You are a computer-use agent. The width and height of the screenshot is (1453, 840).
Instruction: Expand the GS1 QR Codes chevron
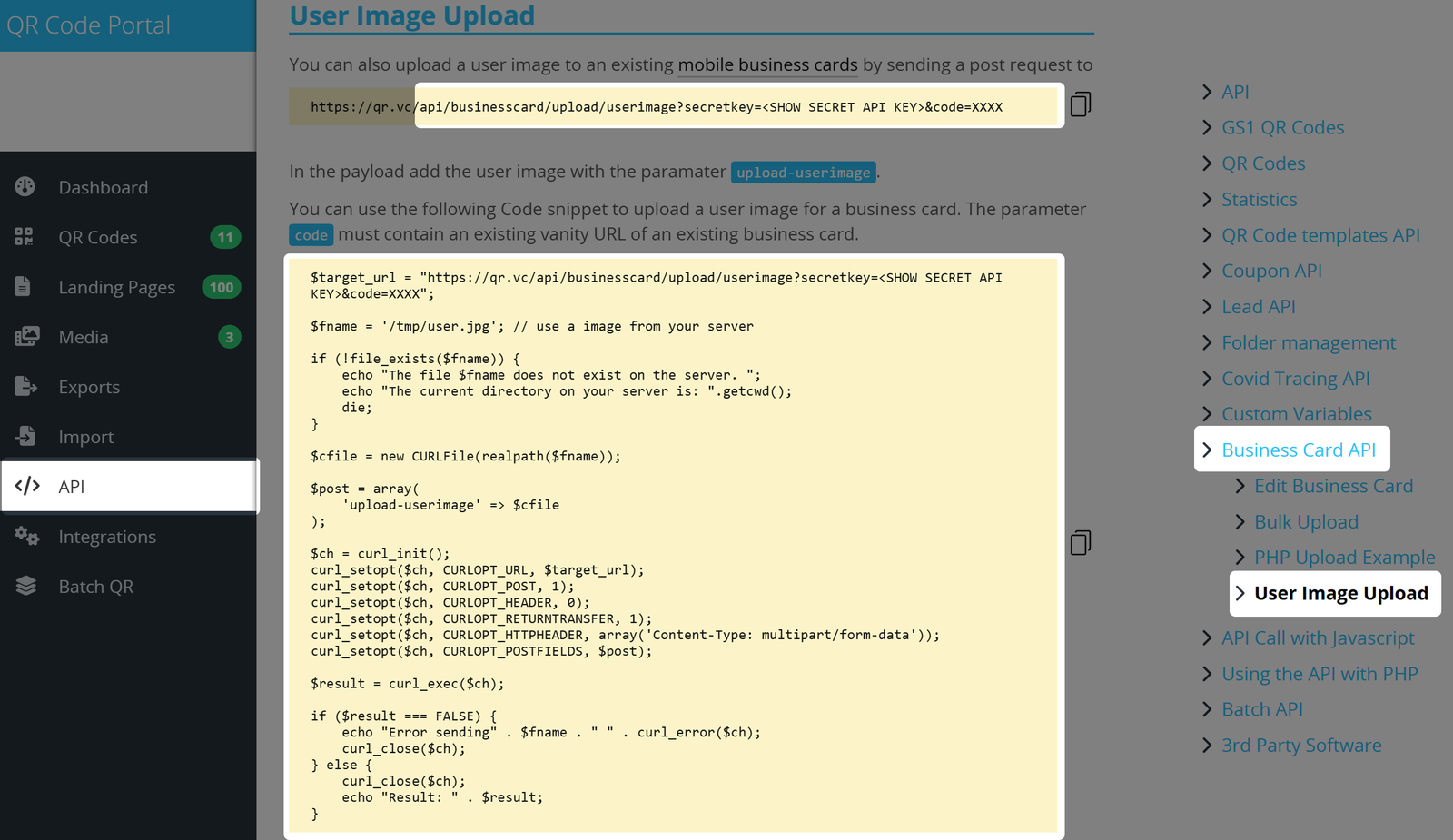click(x=1207, y=128)
